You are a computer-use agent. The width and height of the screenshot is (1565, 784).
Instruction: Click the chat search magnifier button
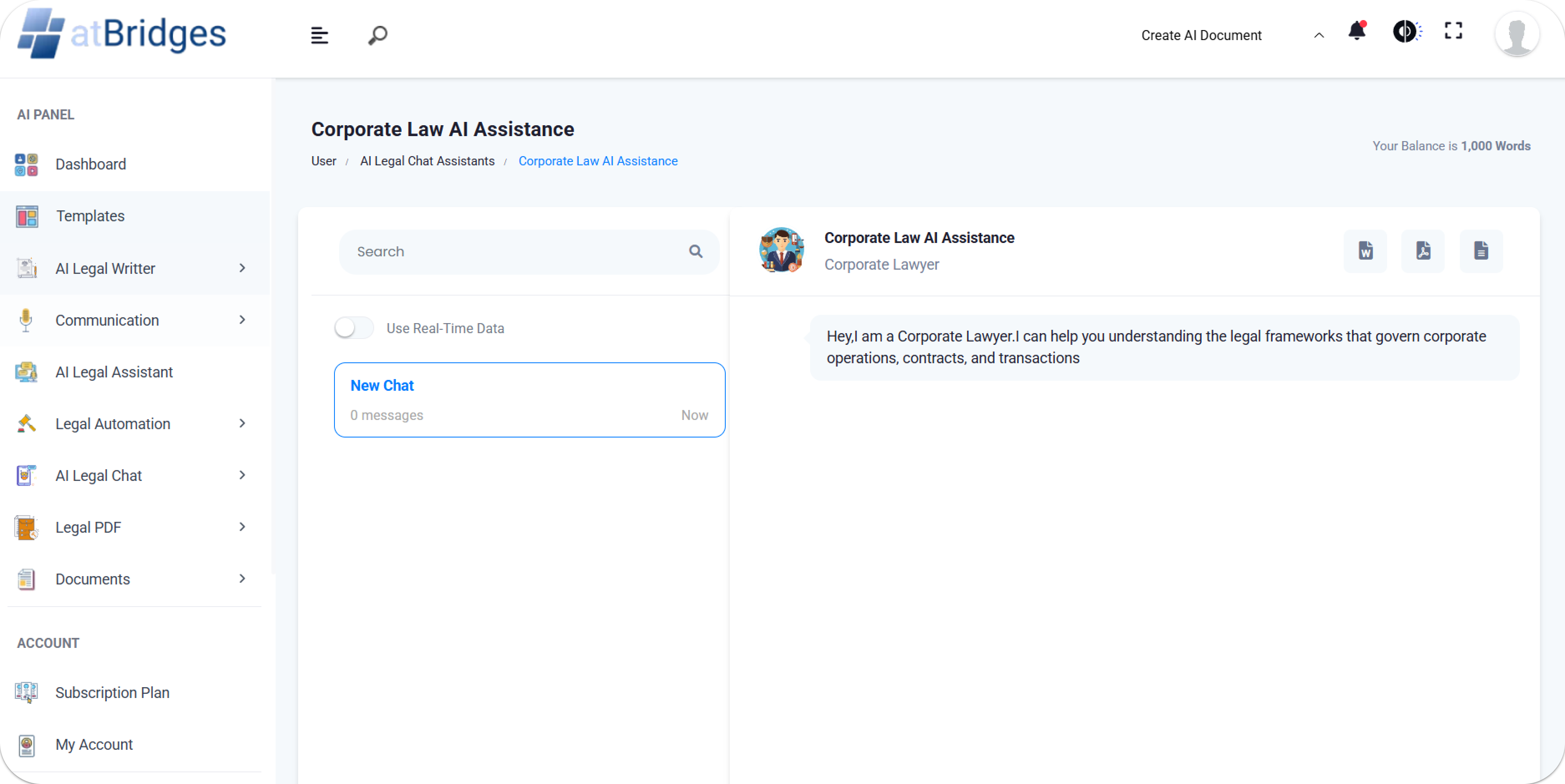(696, 251)
